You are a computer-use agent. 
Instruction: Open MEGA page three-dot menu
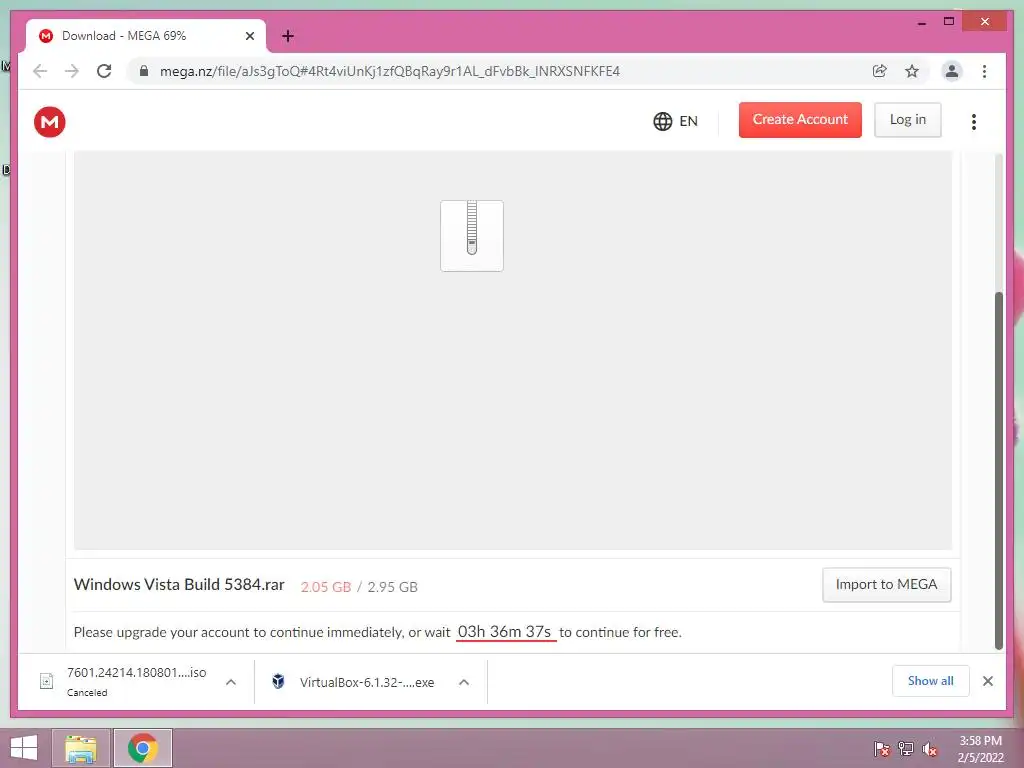(x=974, y=121)
